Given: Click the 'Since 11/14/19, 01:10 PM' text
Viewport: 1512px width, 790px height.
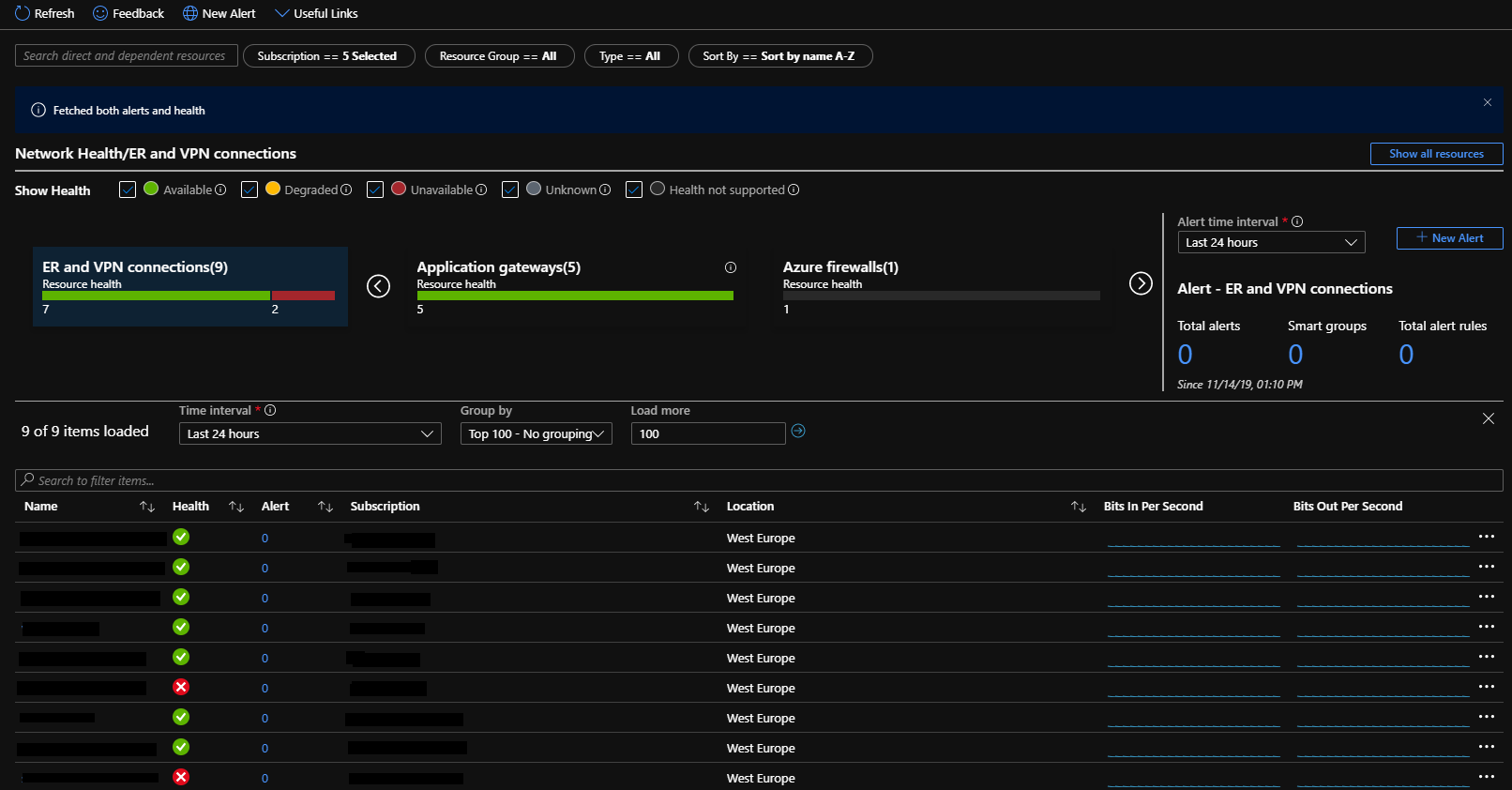Looking at the screenshot, I should 1240,385.
